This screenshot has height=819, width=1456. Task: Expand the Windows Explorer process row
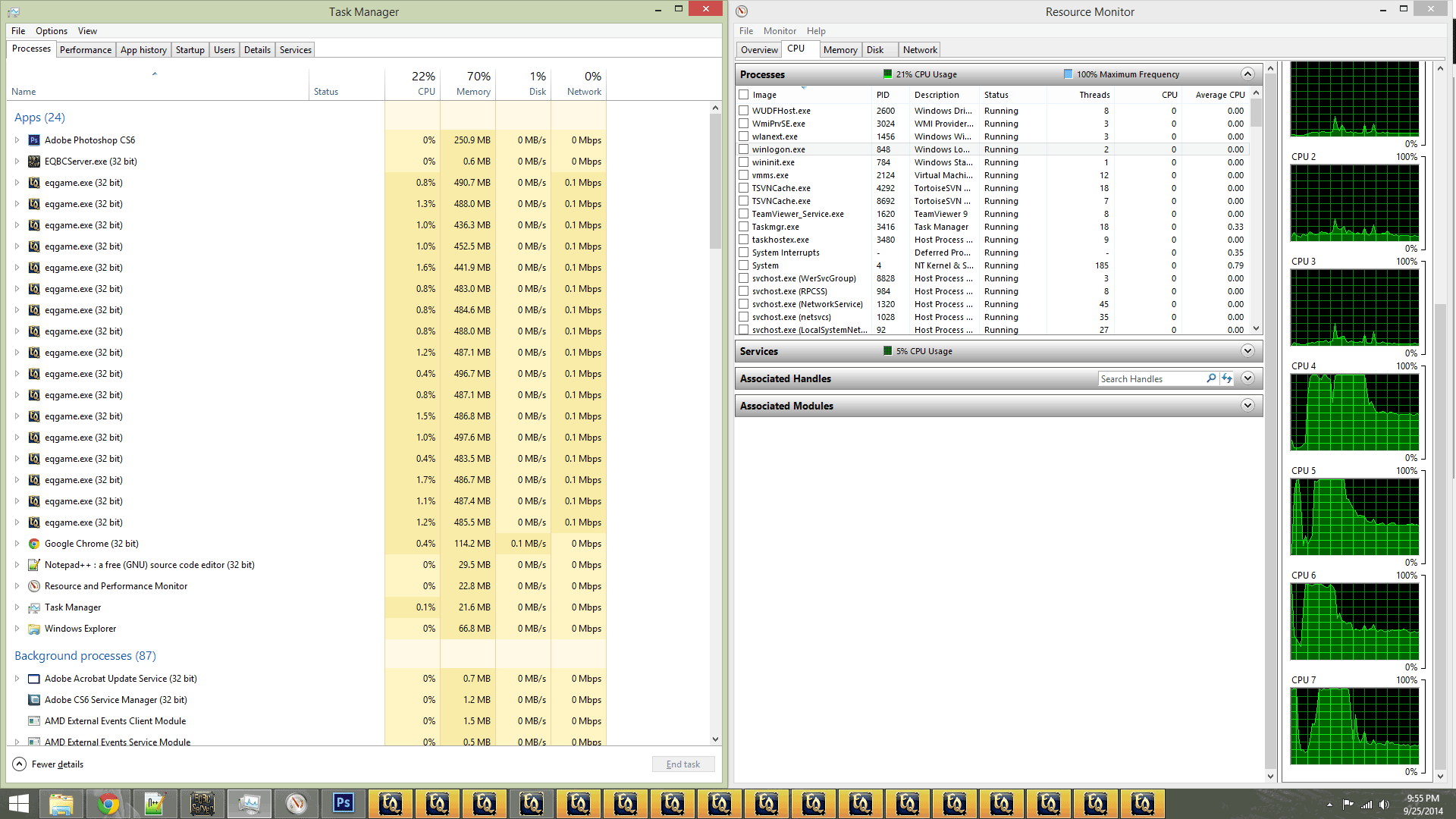point(17,629)
